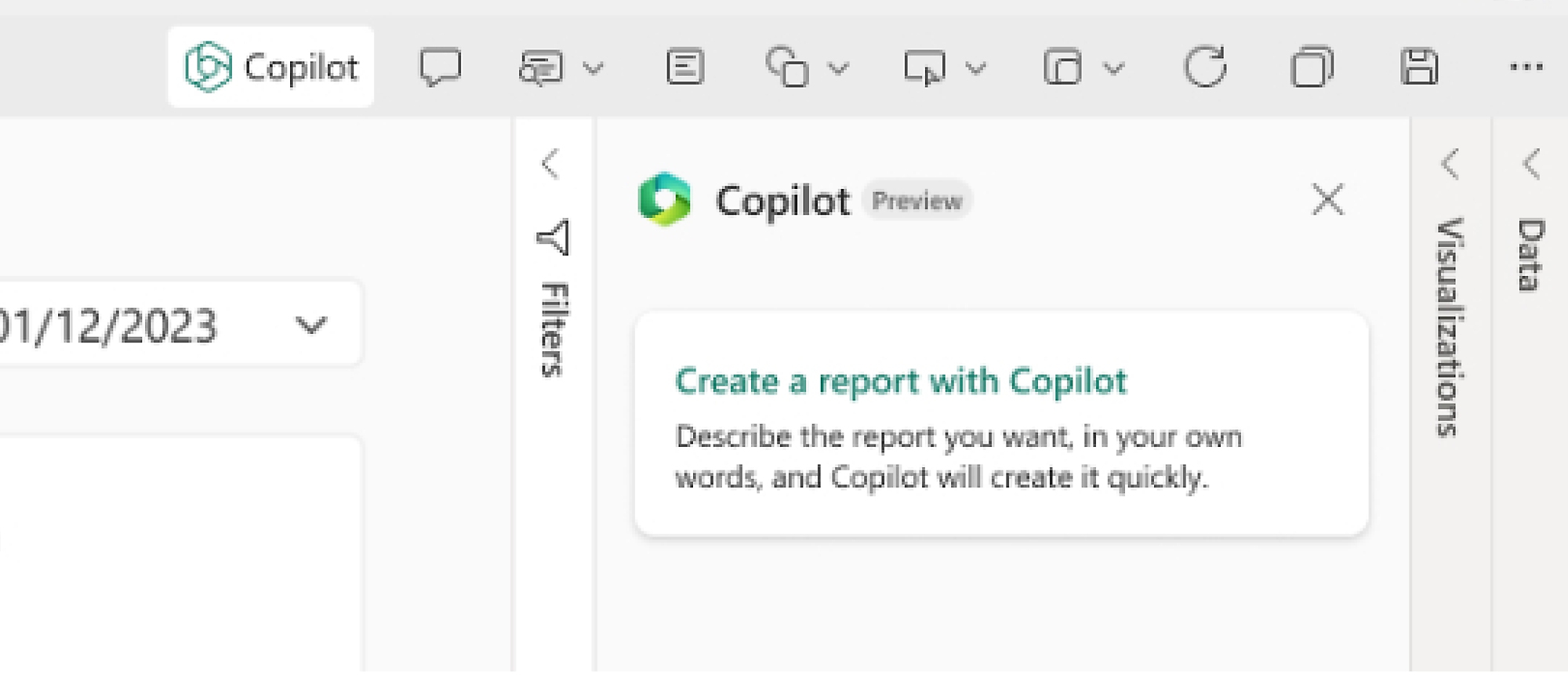Open the comments speech bubble icon
The image size is (1568, 675).
pyautogui.click(x=440, y=67)
